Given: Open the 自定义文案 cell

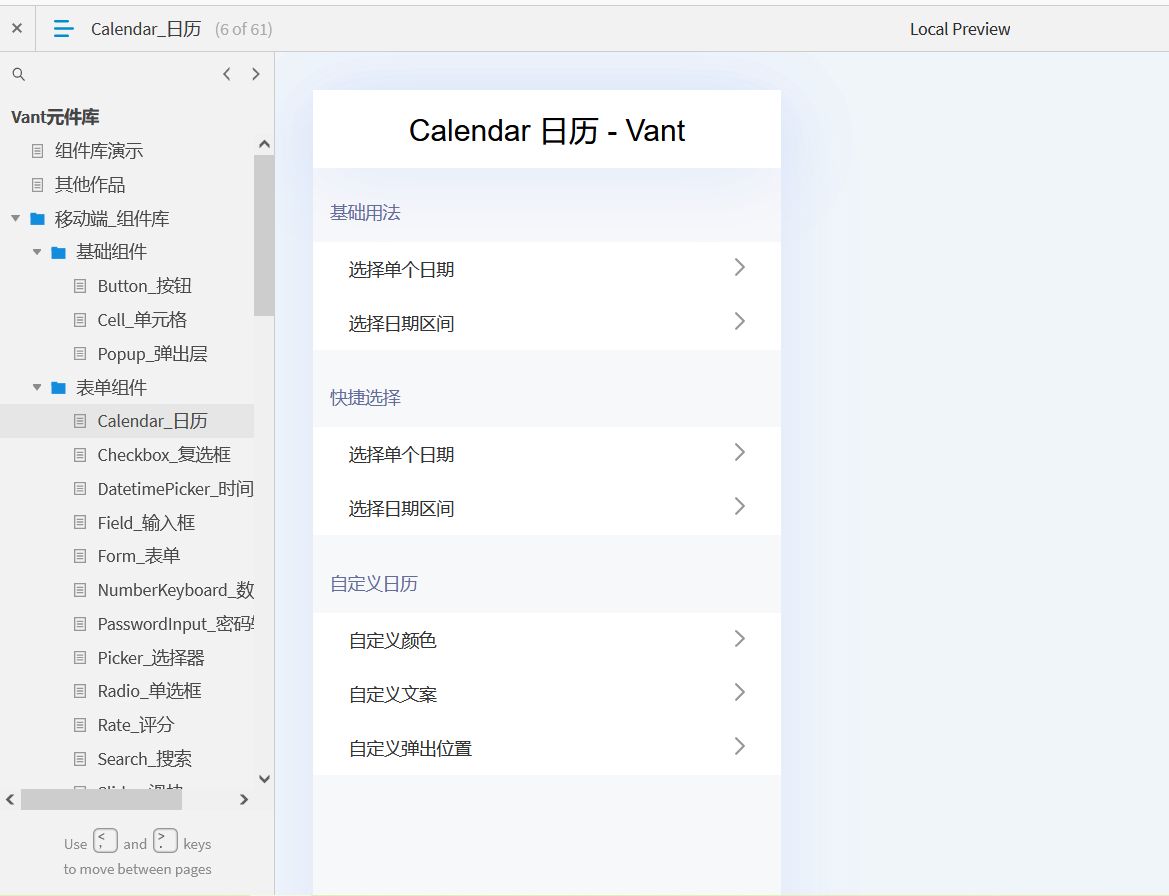Looking at the screenshot, I should pos(546,694).
